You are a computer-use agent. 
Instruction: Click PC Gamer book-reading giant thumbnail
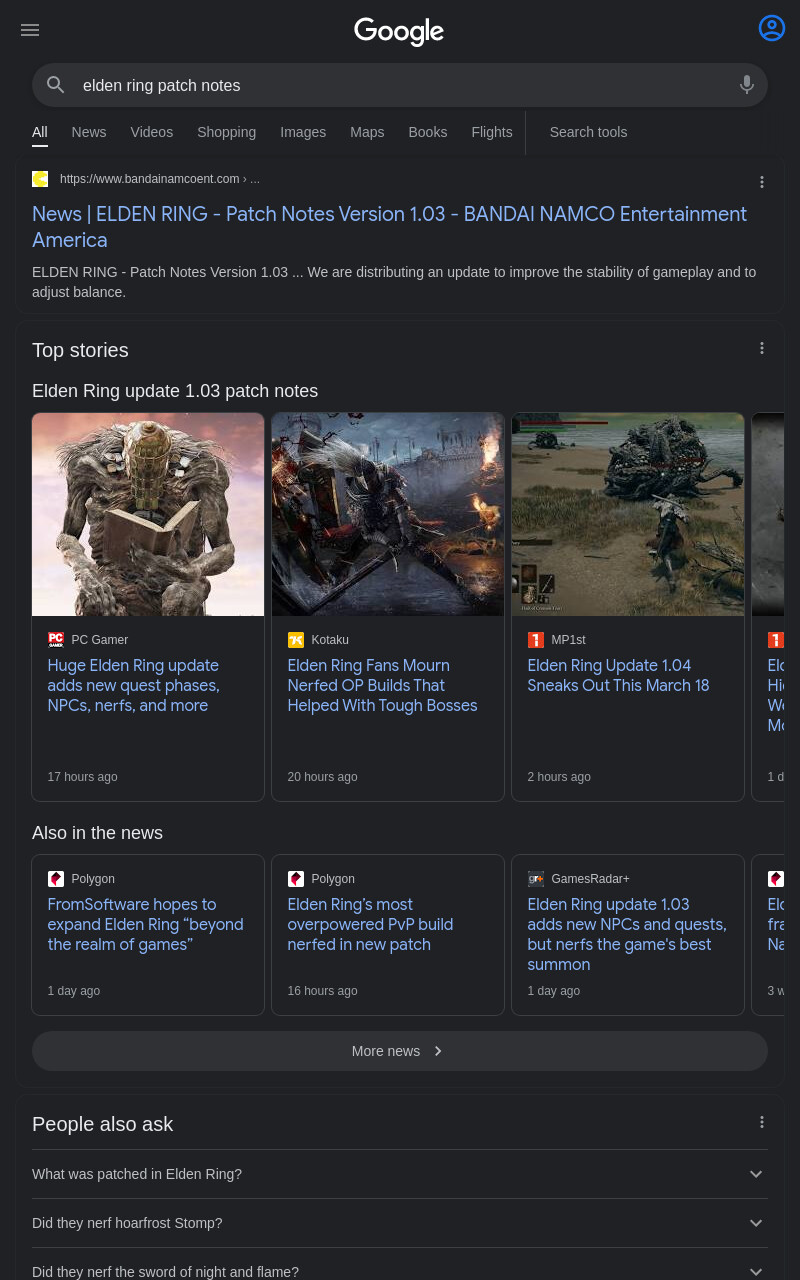tap(148, 514)
